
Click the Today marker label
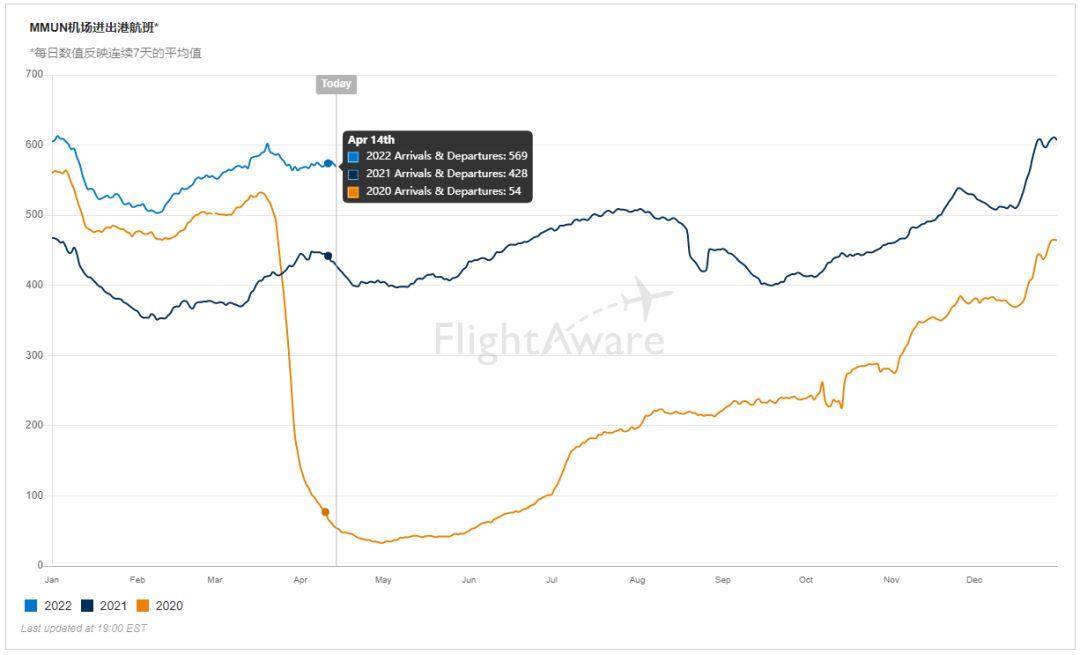[336, 84]
